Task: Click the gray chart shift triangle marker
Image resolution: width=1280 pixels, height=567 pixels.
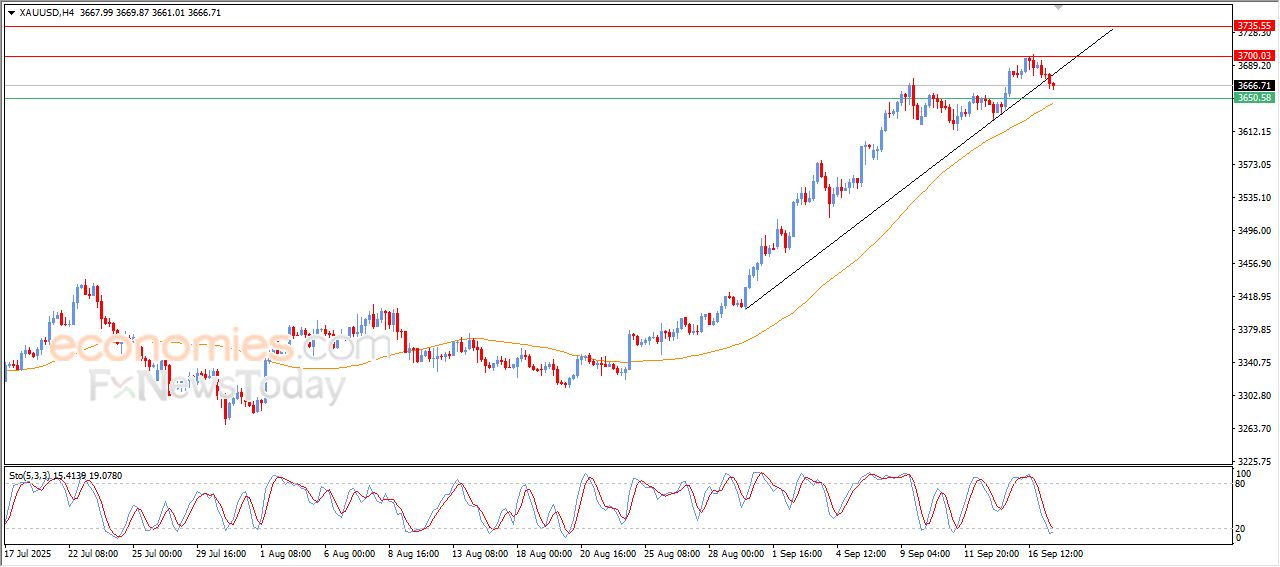Action: tap(1058, 7)
